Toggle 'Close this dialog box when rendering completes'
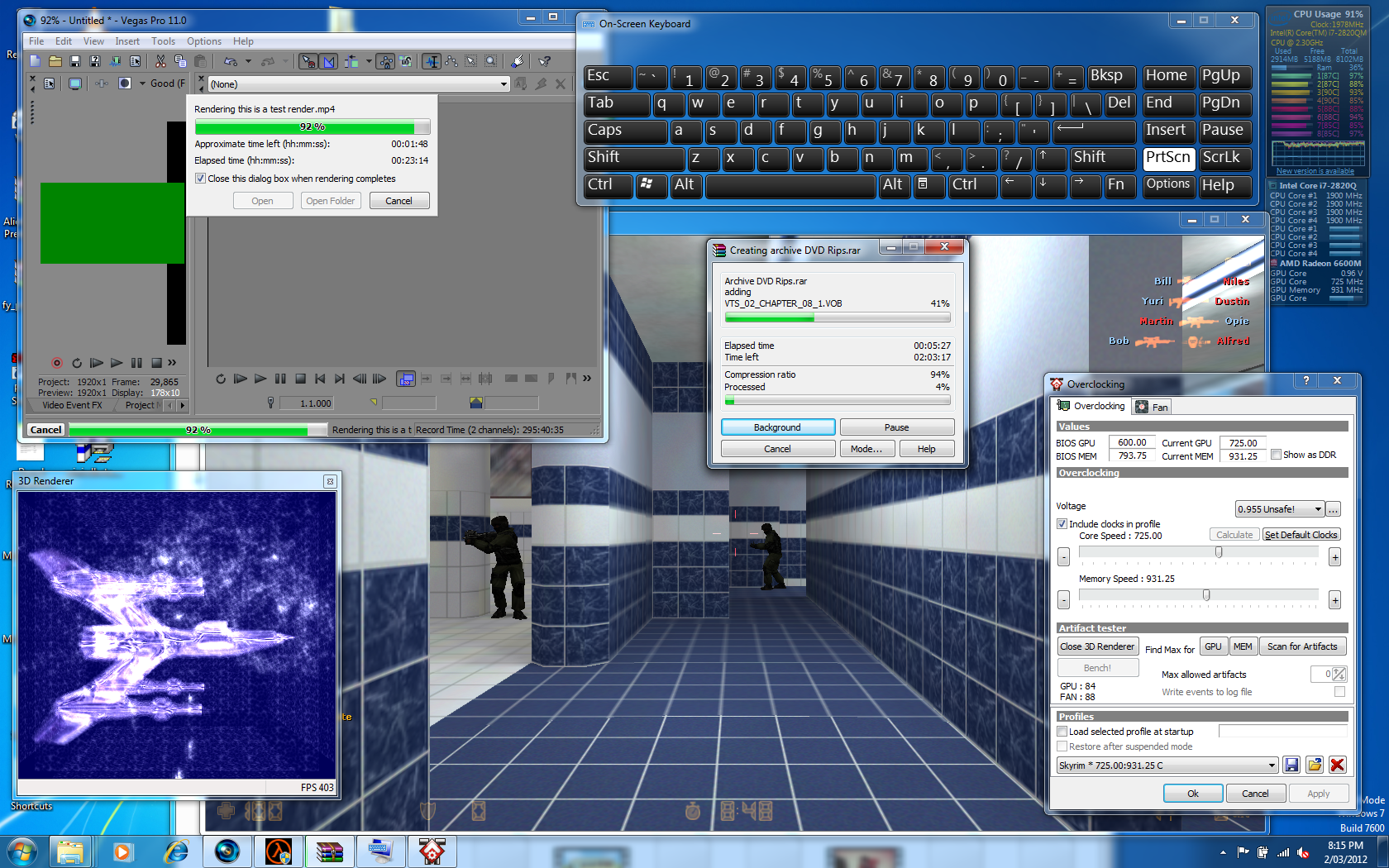This screenshot has width=1389, height=868. coord(200,179)
